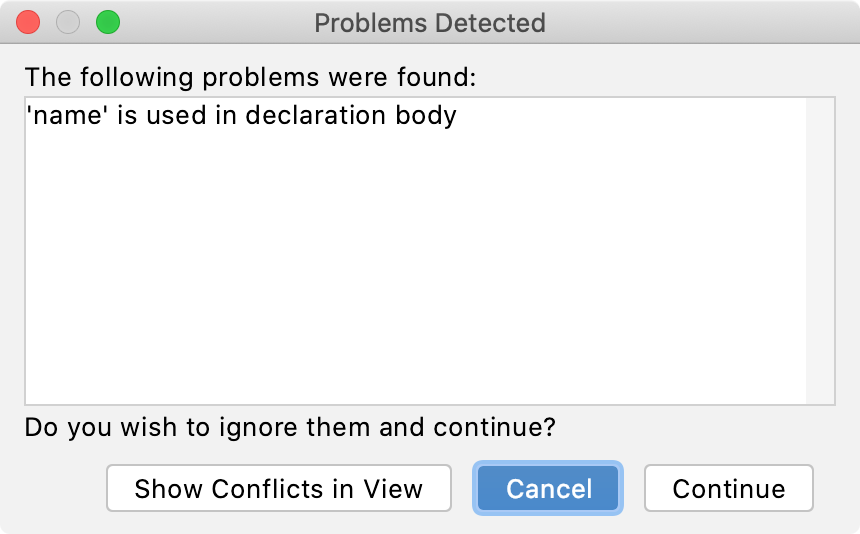Viewport: 860px width, 534px height.
Task: Click the gray minimize window button
Action: pos(68,22)
